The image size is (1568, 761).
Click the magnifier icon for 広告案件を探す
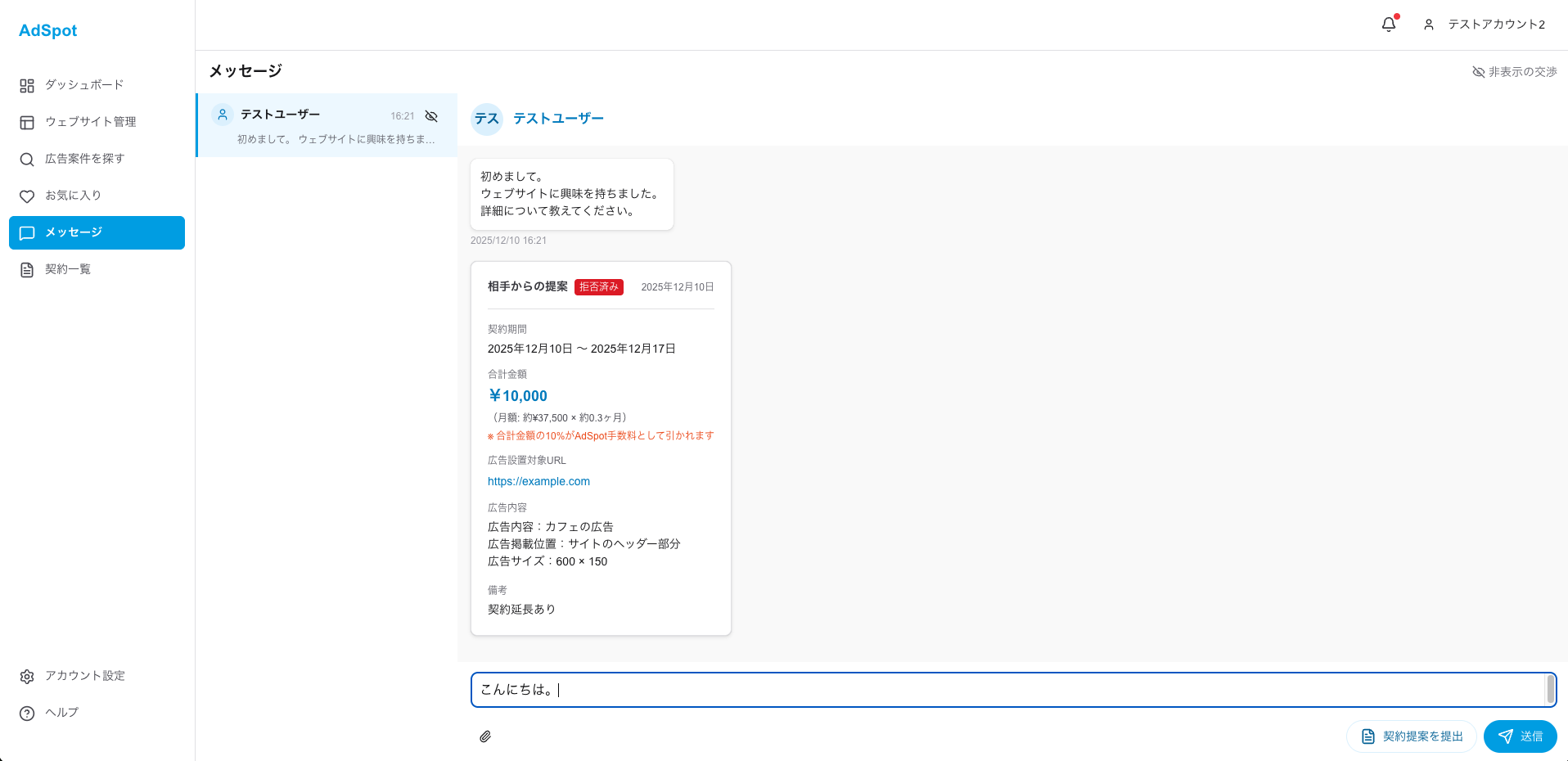click(x=27, y=160)
